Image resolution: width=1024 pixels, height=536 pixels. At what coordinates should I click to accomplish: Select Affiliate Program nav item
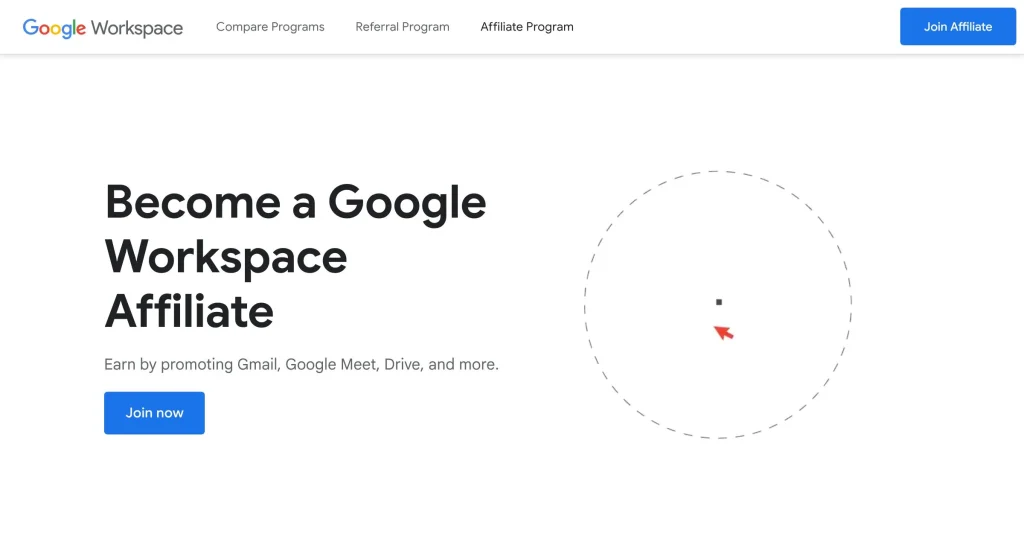pos(527,27)
